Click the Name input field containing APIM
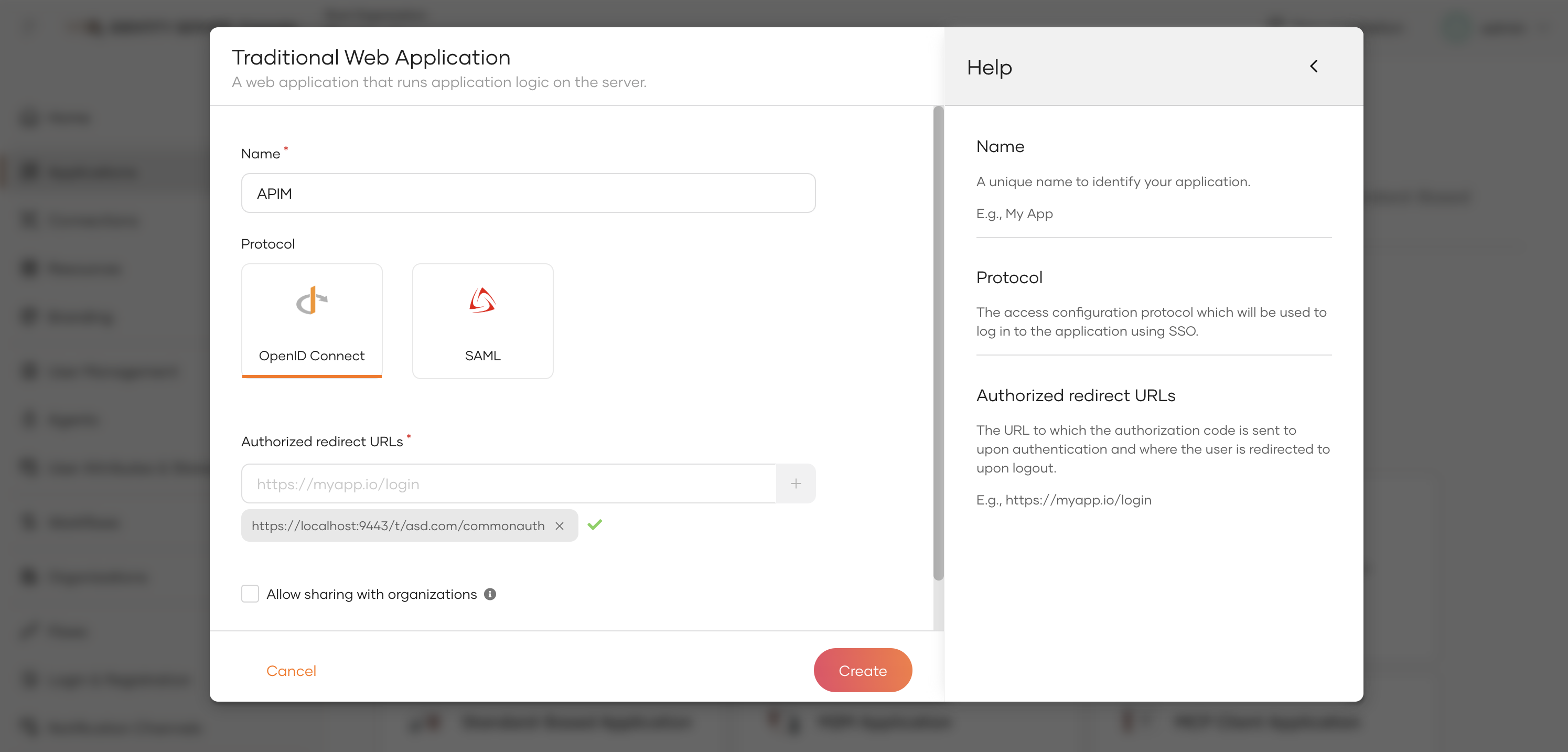This screenshot has width=1568, height=752. tap(529, 194)
